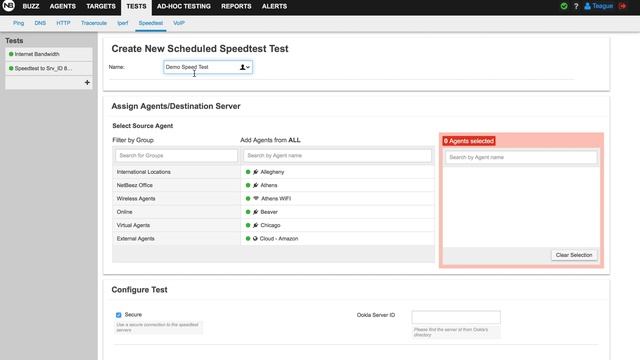
Task: Open the REPORTS menu
Action: (x=236, y=7)
